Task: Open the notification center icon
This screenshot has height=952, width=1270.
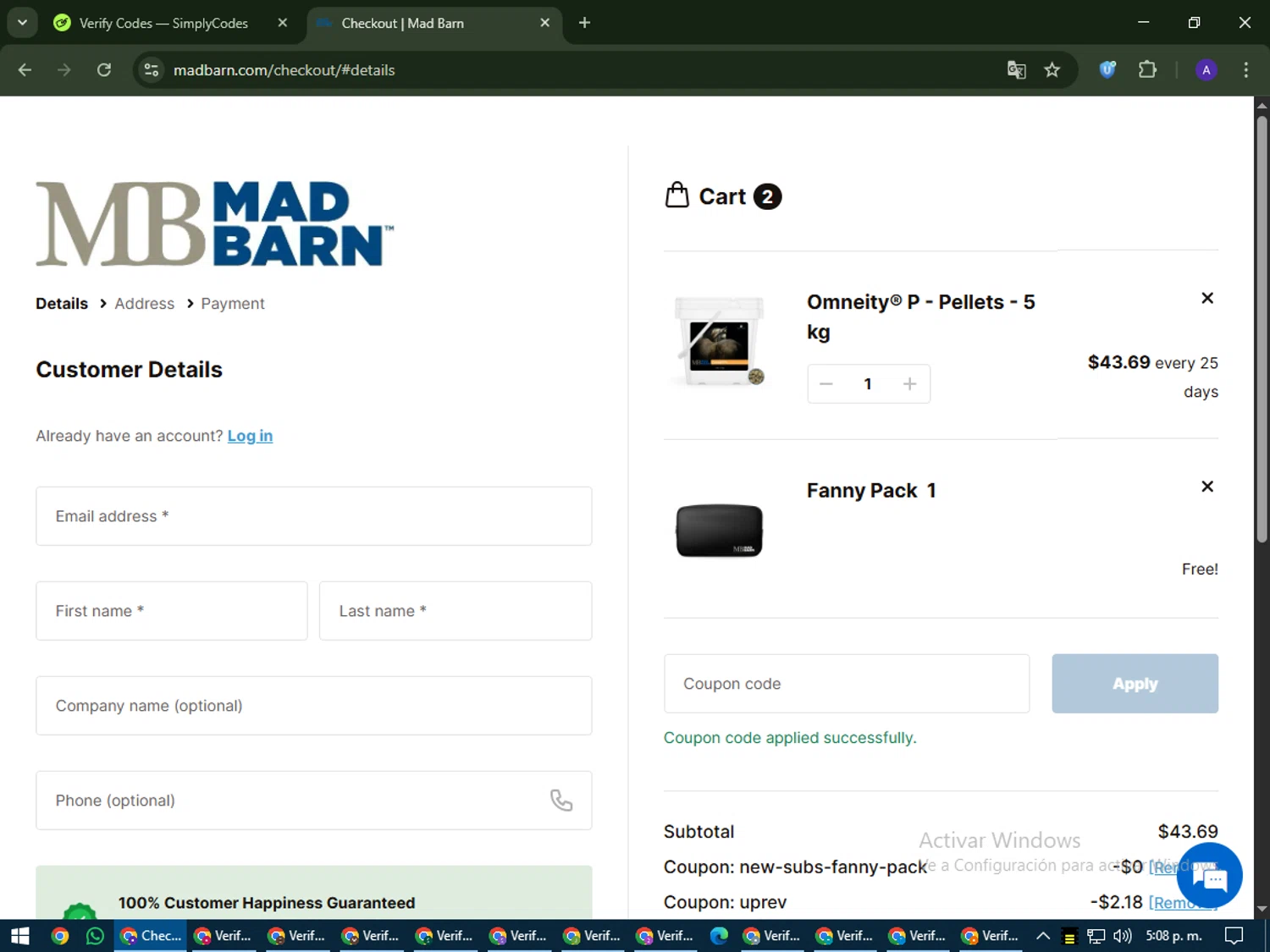Action: (1234, 936)
